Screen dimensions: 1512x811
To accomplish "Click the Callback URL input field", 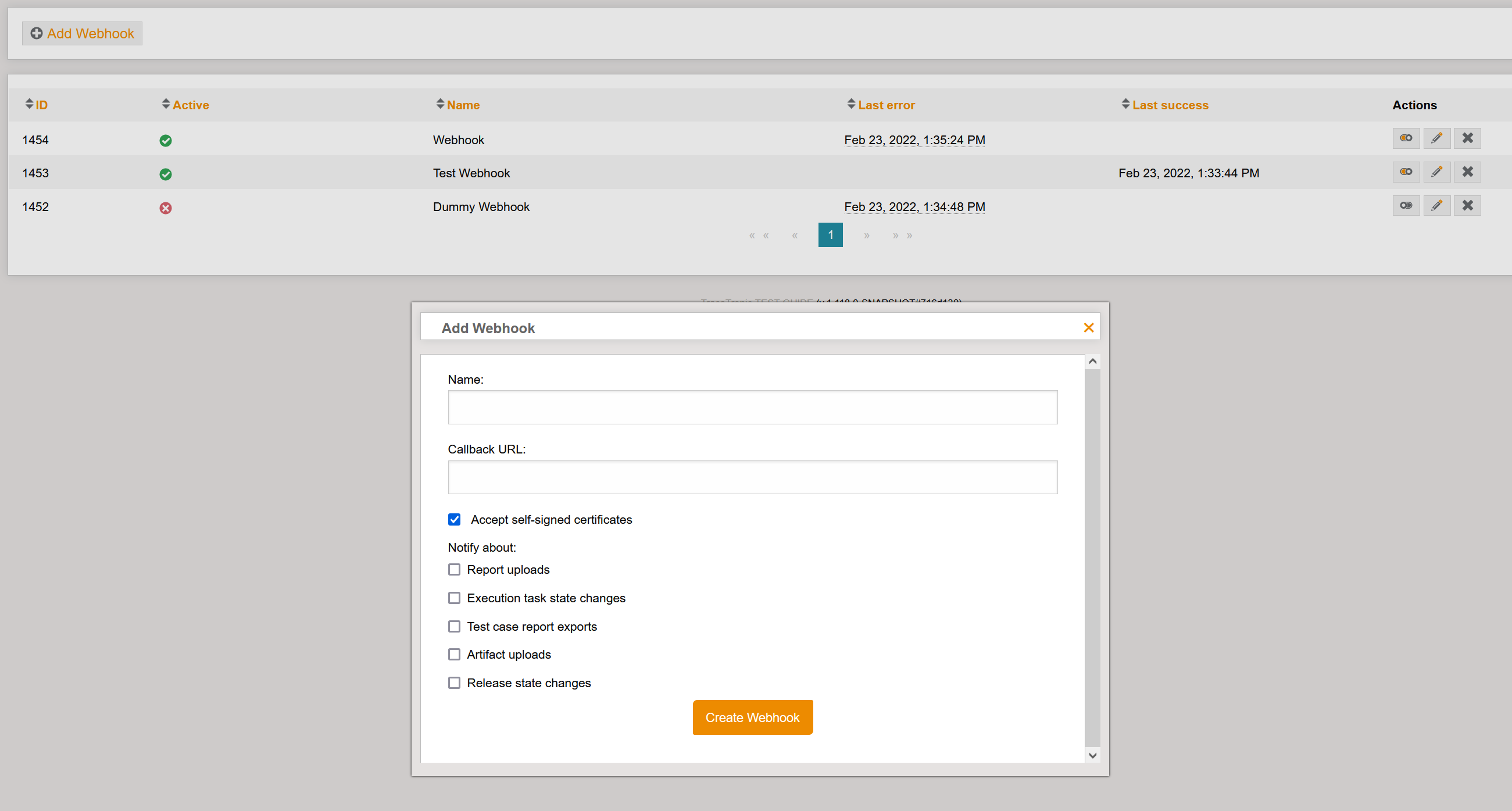I will [x=752, y=477].
